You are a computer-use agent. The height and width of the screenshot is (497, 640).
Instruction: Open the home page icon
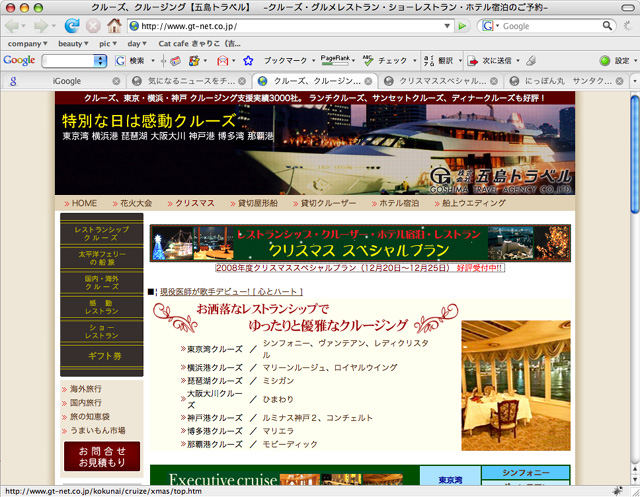pyautogui.click(x=114, y=26)
